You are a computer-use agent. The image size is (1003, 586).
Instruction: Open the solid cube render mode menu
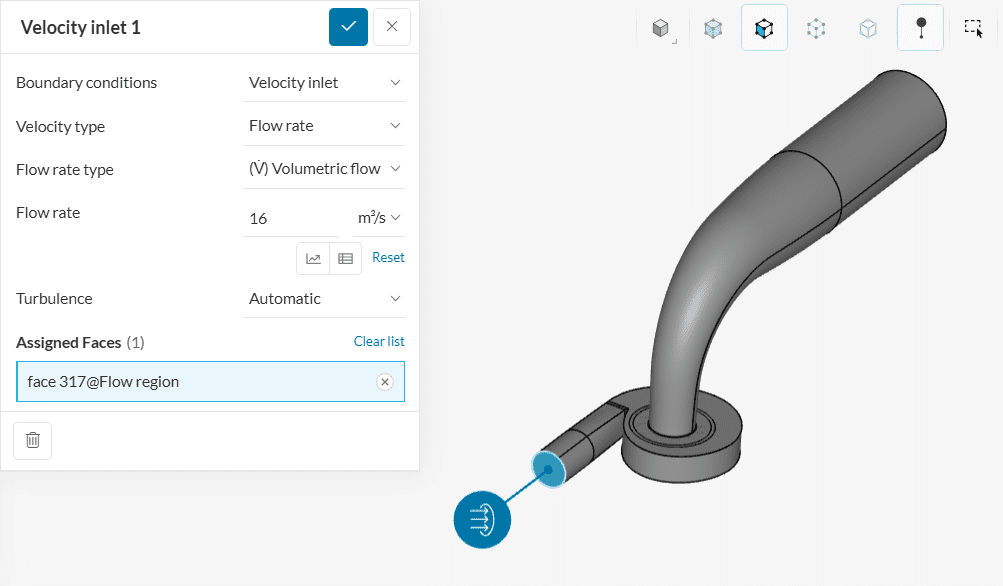(661, 29)
